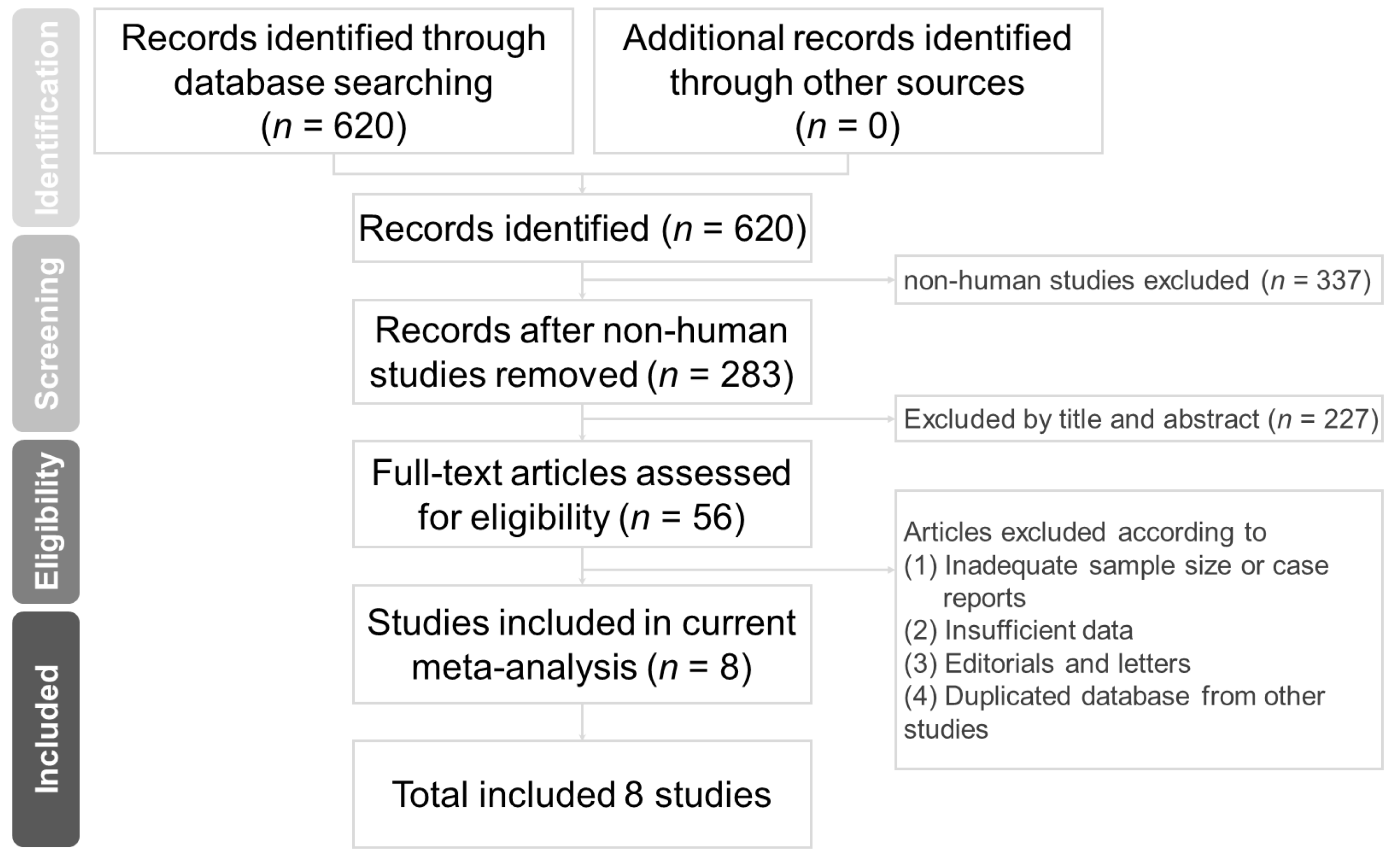Click the Screening stage label
Viewport: 1398px width, 868px height.
46,333
